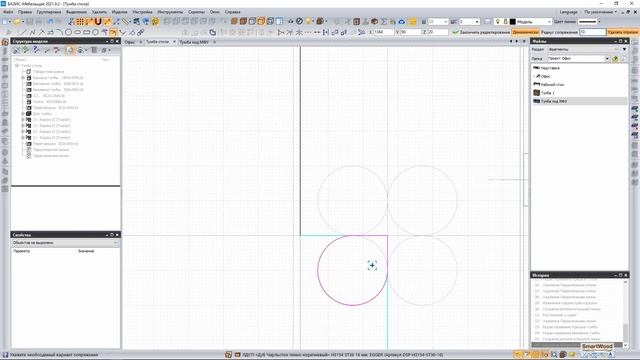Click the SmartWood logo button
Viewport: 640px width, 360px height.
coord(597,346)
